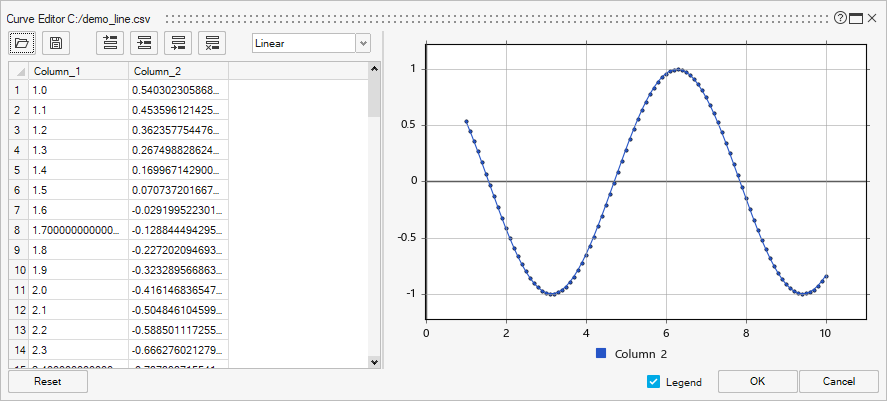Click the blue Column 2 legend swatch
This screenshot has width=887, height=401.
click(x=601, y=354)
